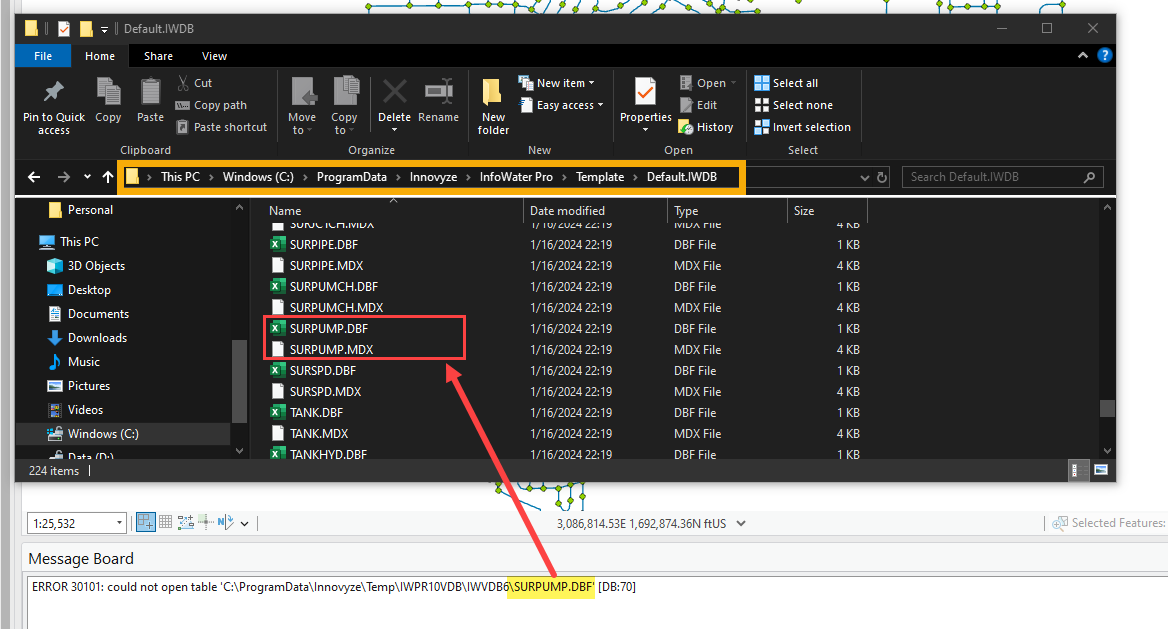Open the map scale 1:25,532 dropdown
Viewport: 1168px width, 629px height.
click(x=119, y=523)
